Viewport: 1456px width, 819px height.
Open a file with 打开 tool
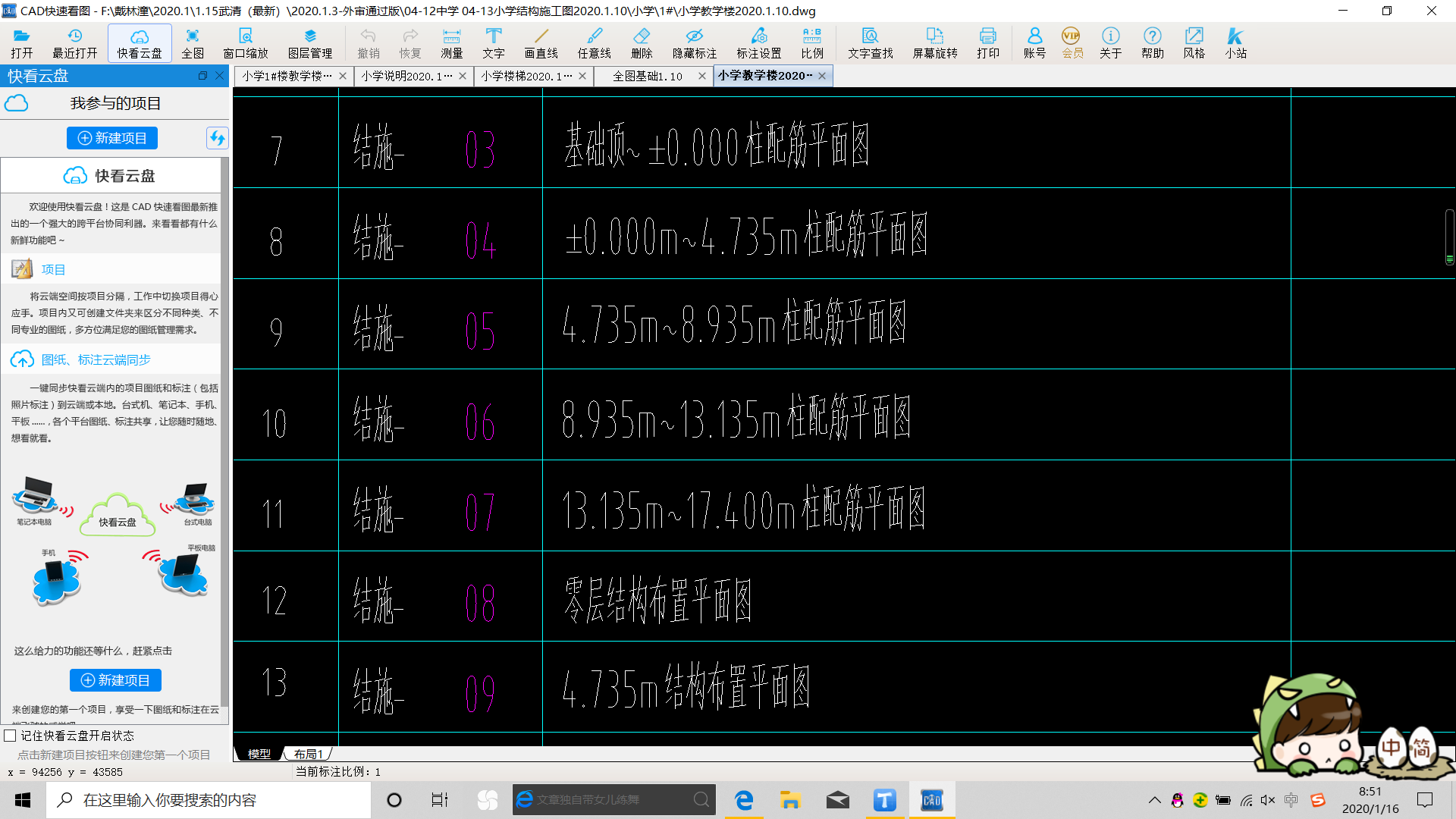(x=22, y=43)
